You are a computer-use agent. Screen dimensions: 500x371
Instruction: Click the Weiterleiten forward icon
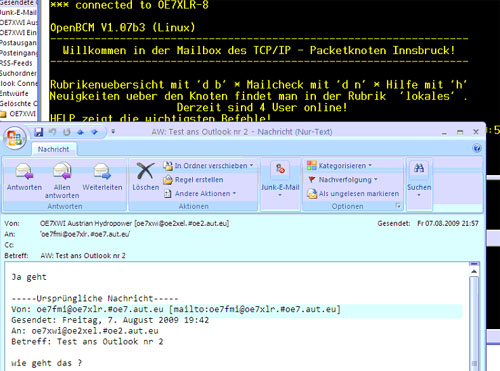[102, 171]
